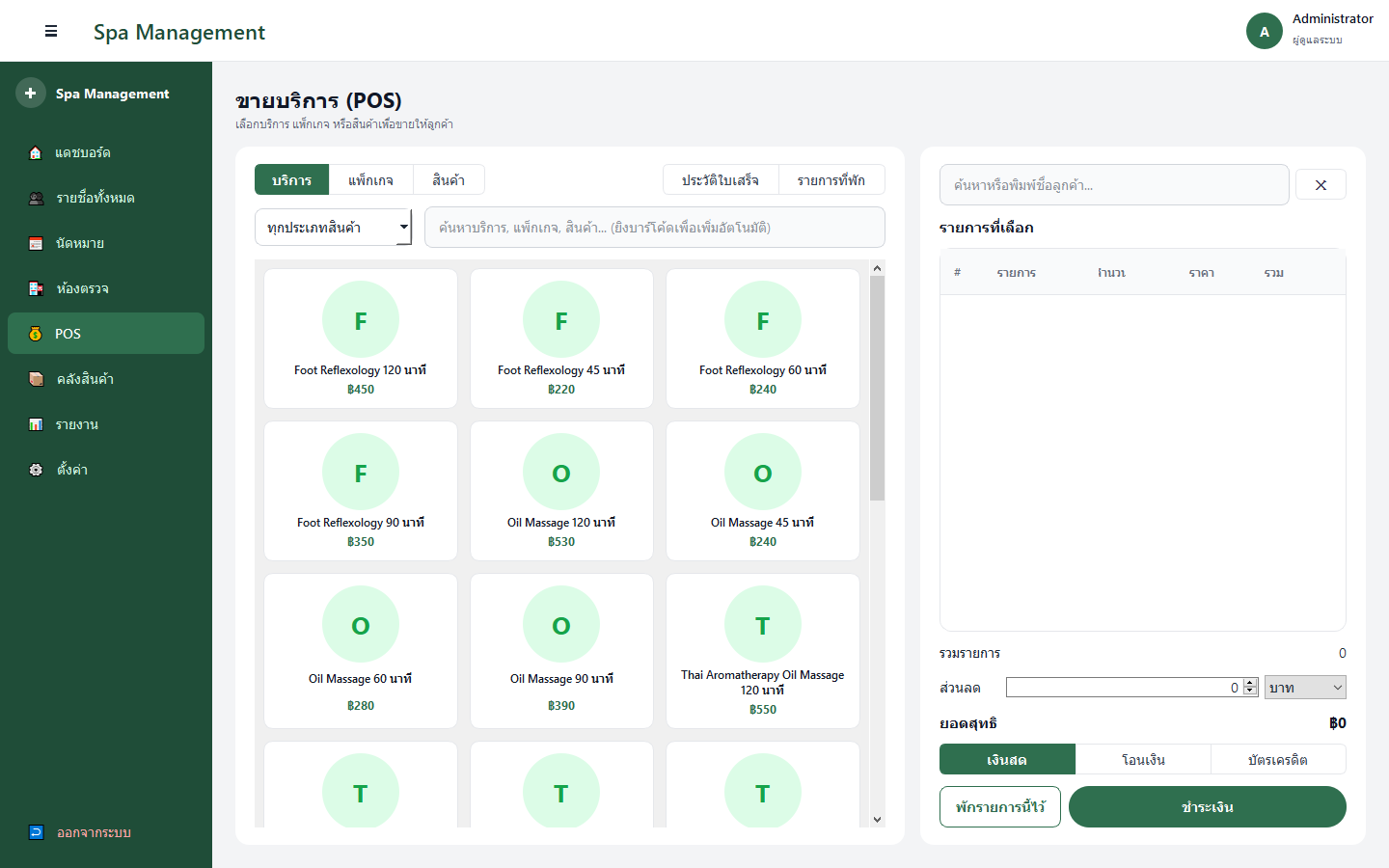This screenshot has width=1389, height=868.
Task: Increase the discount value with stepper
Action: point(1251,683)
